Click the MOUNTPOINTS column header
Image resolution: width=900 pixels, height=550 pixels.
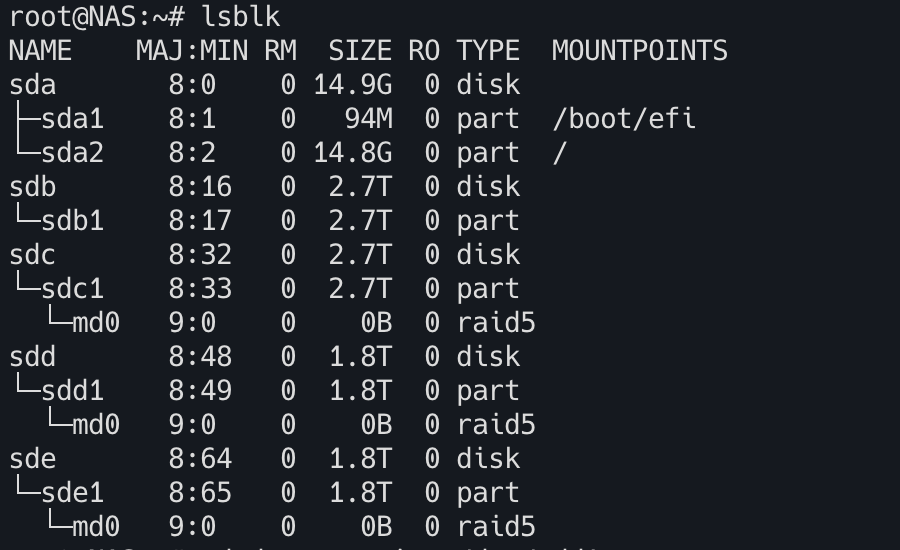pos(639,51)
